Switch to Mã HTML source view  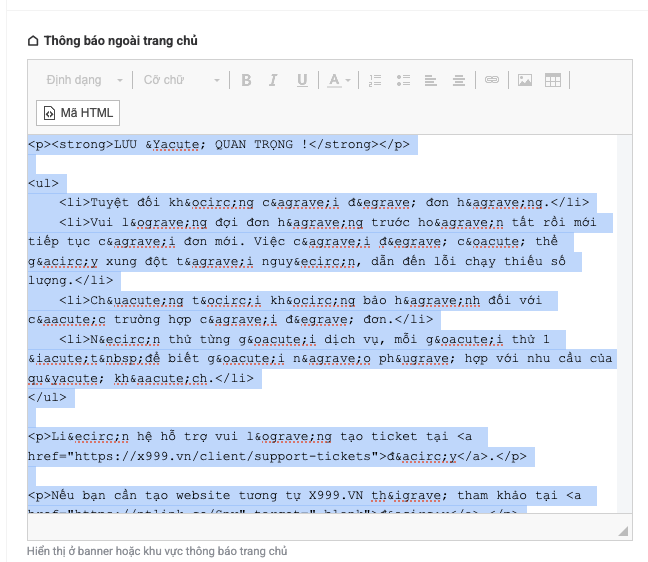click(79, 112)
